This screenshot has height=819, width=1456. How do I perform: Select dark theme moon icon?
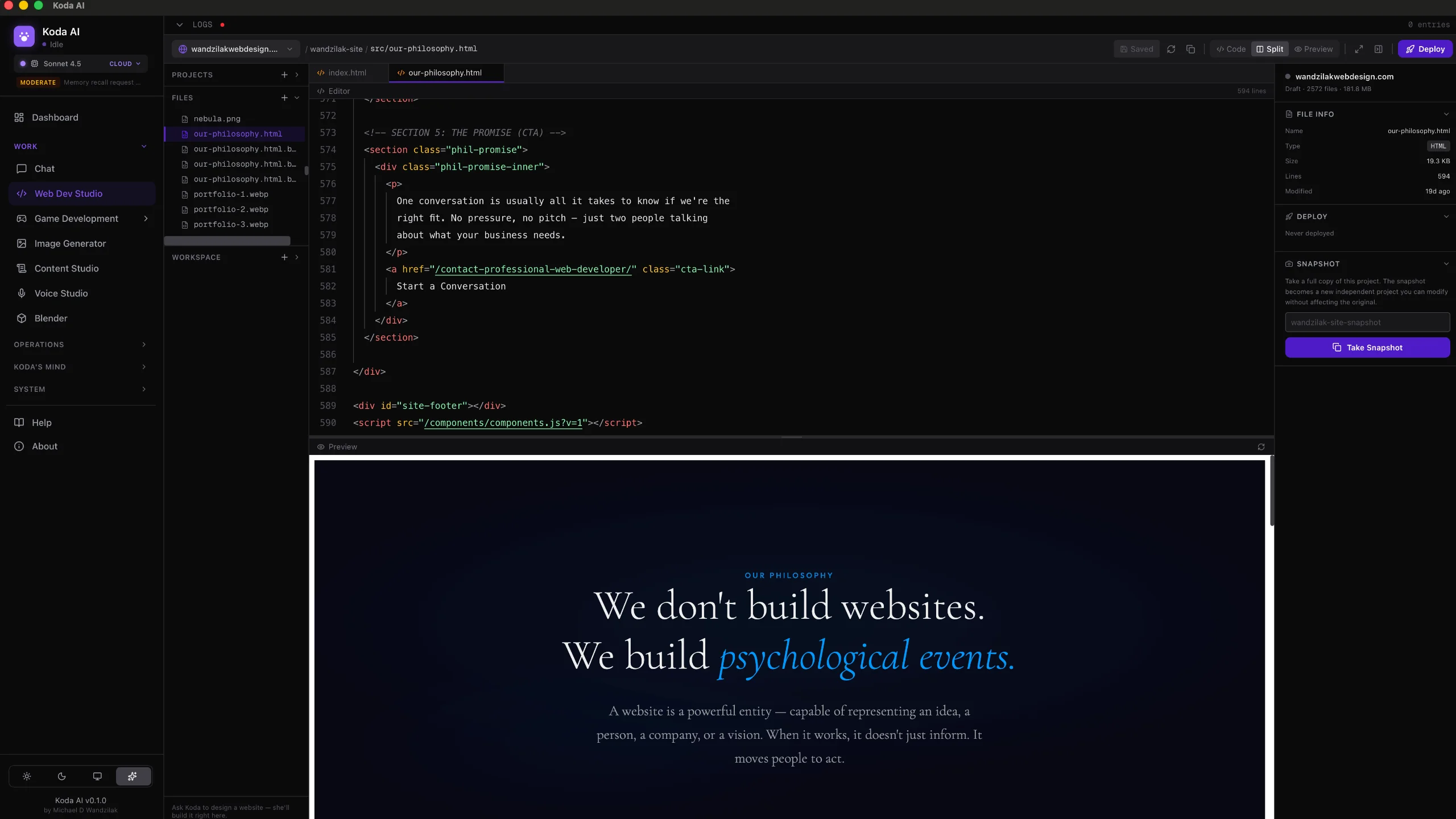(x=62, y=776)
